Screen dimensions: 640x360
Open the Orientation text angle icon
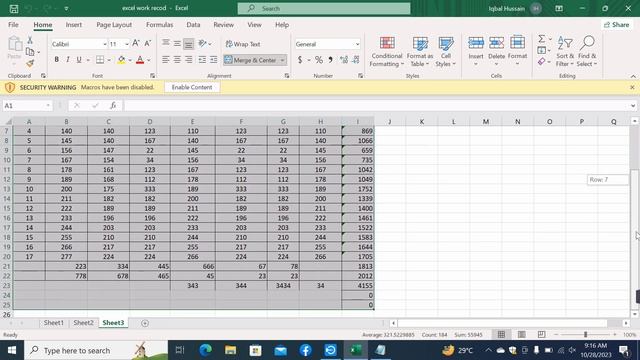203,43
